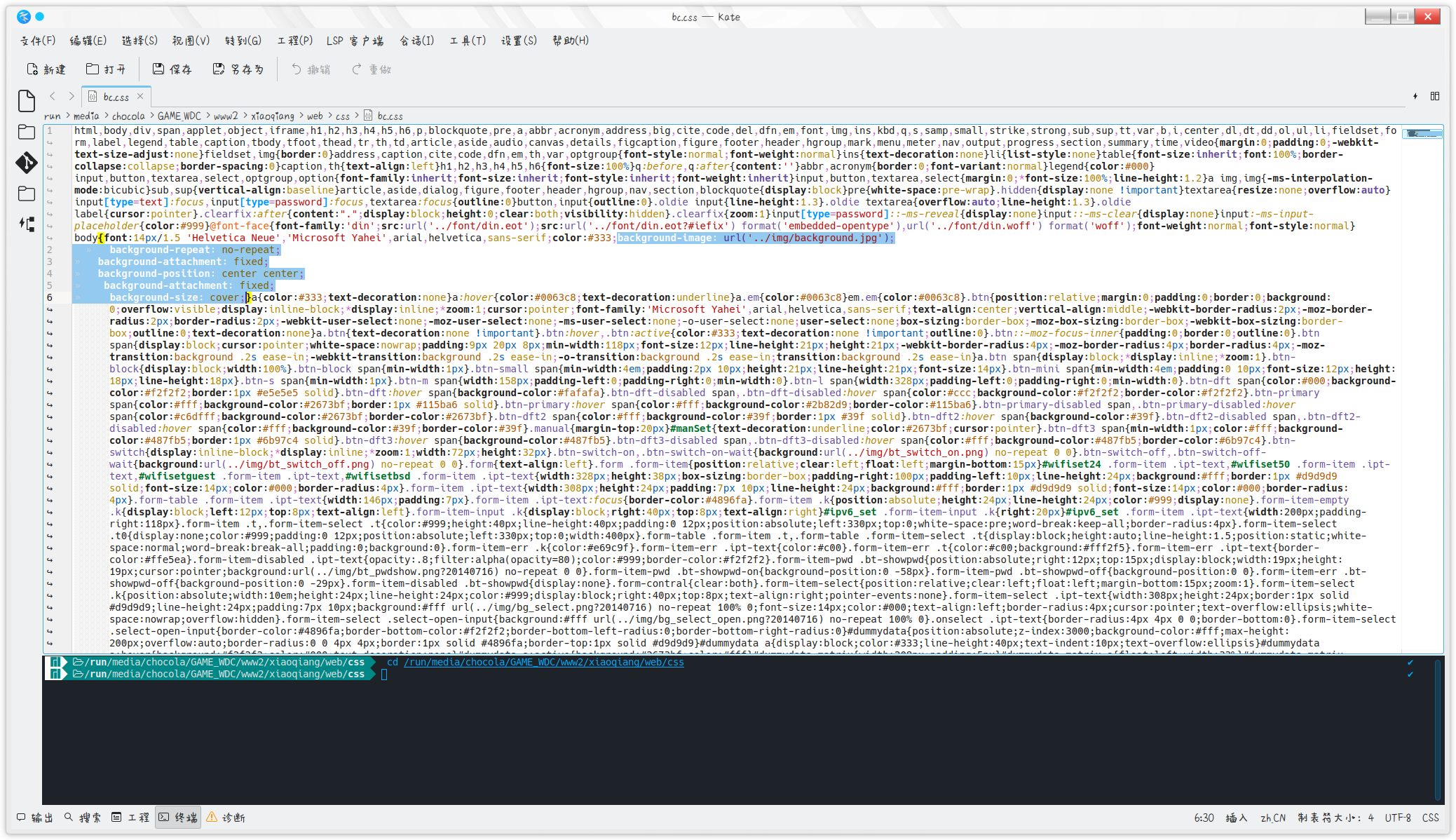Click the 打开 open-file toolbar button
Viewport: 1456px width, 840px height.
pos(106,69)
